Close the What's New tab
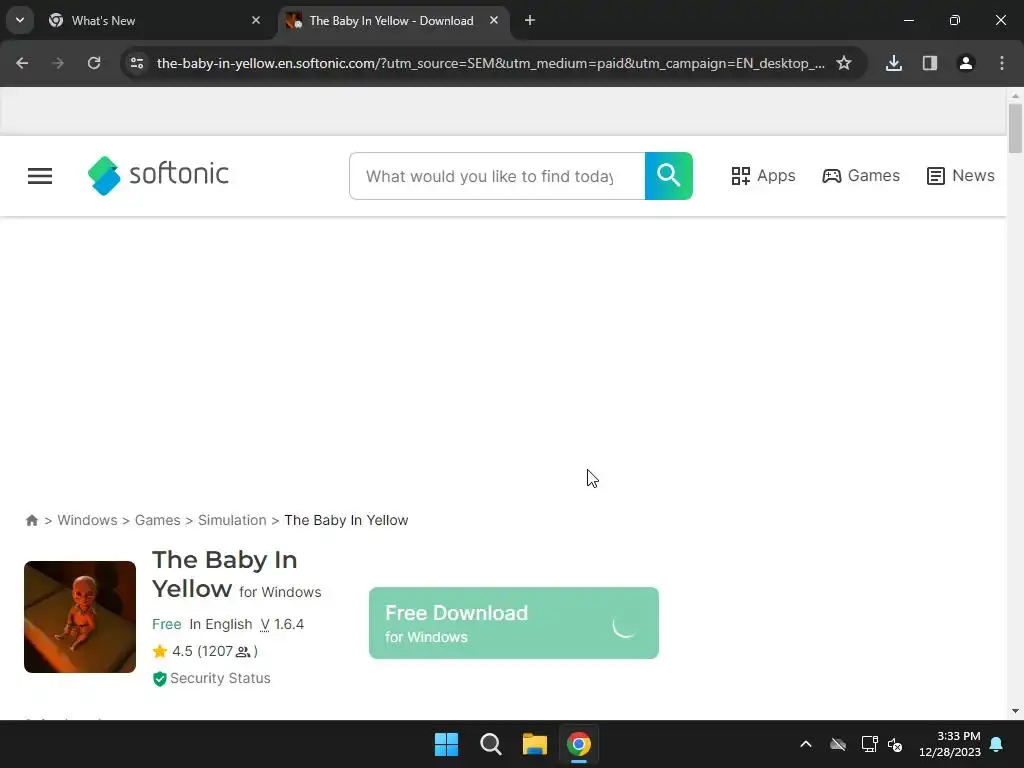This screenshot has height=768, width=1024. point(256,20)
